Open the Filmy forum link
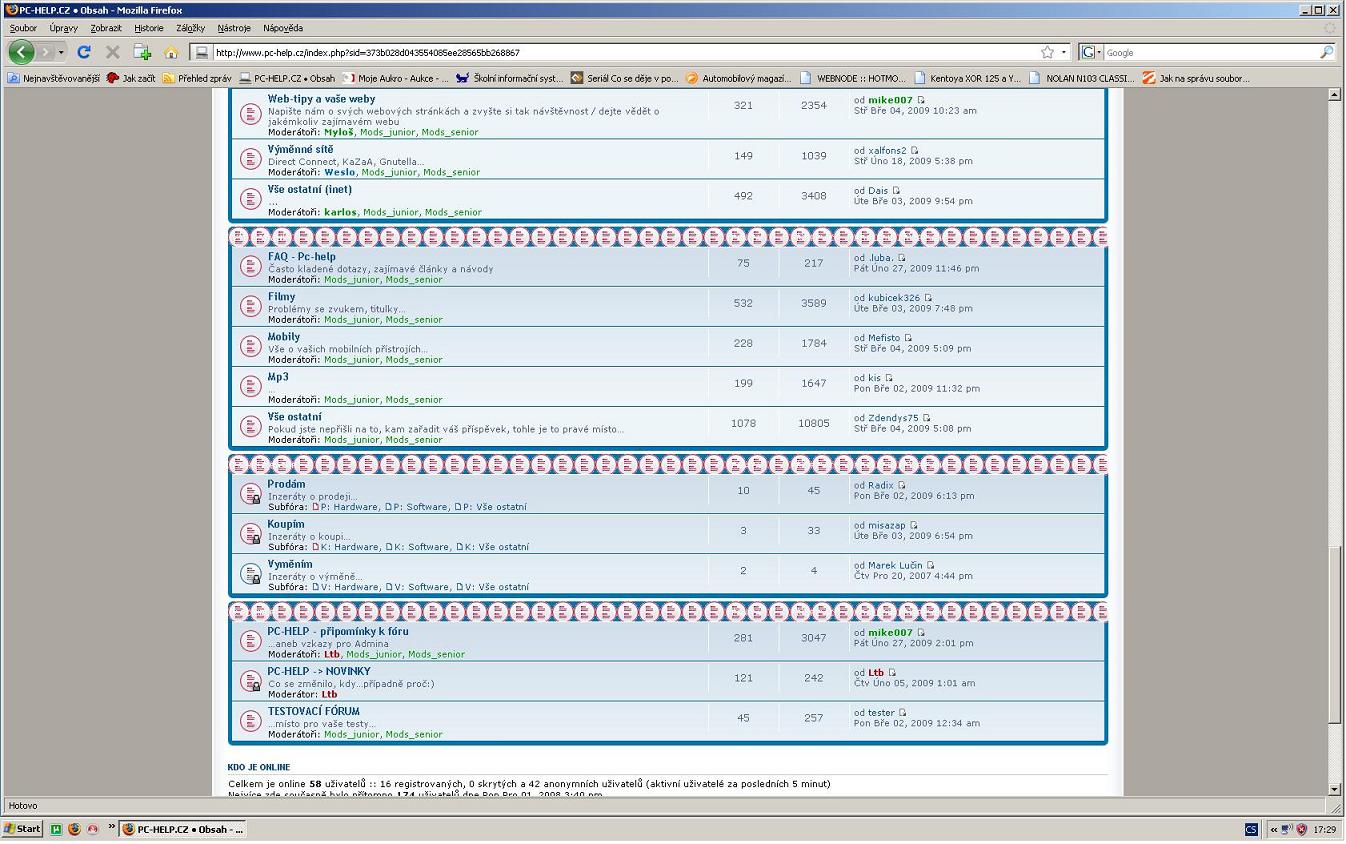 coord(281,297)
